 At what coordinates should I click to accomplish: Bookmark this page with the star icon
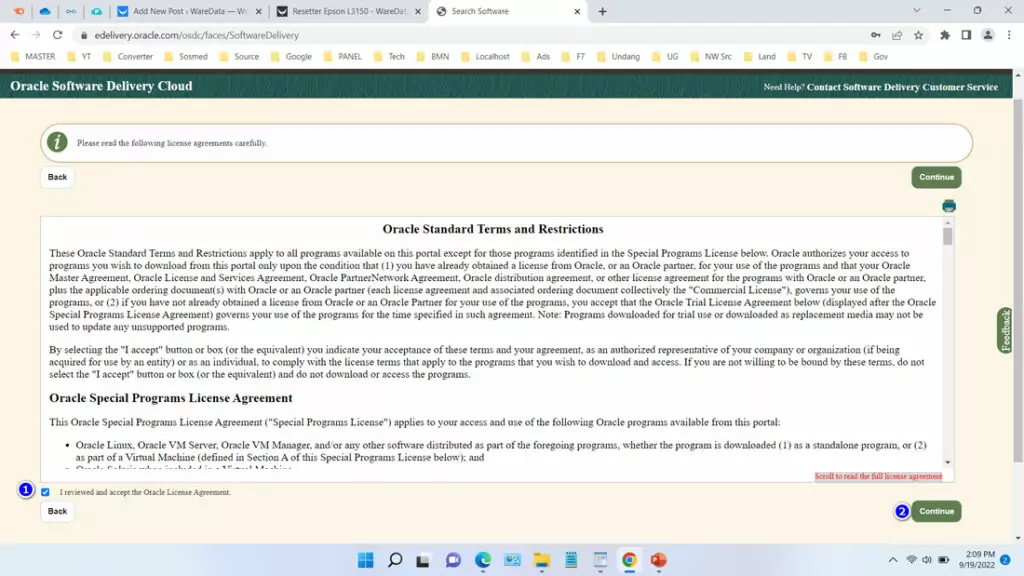point(919,35)
